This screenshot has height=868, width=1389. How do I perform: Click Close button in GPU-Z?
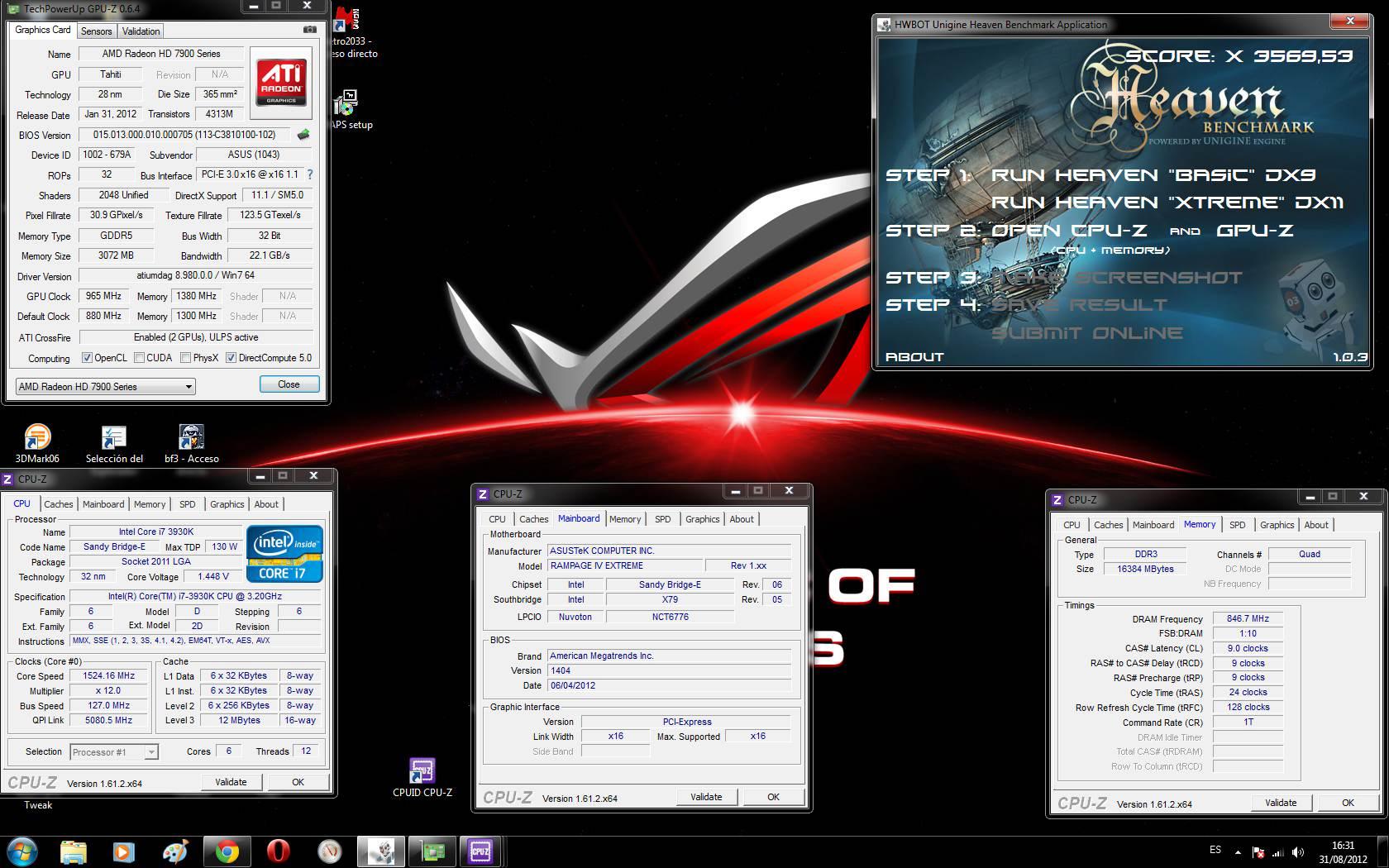tap(289, 384)
